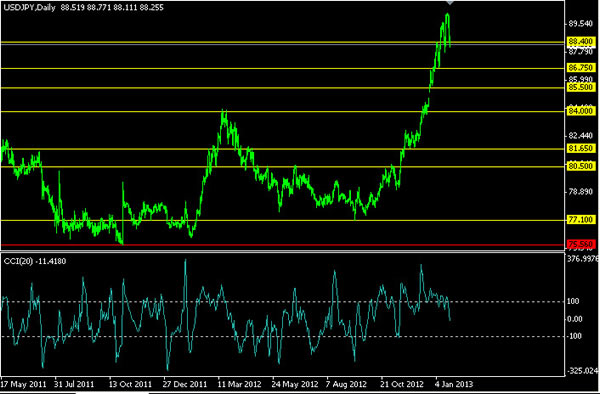Screen dimensions: 600x394
Task: Click the chart shift triangle marker at top
Action: tap(450, 2)
